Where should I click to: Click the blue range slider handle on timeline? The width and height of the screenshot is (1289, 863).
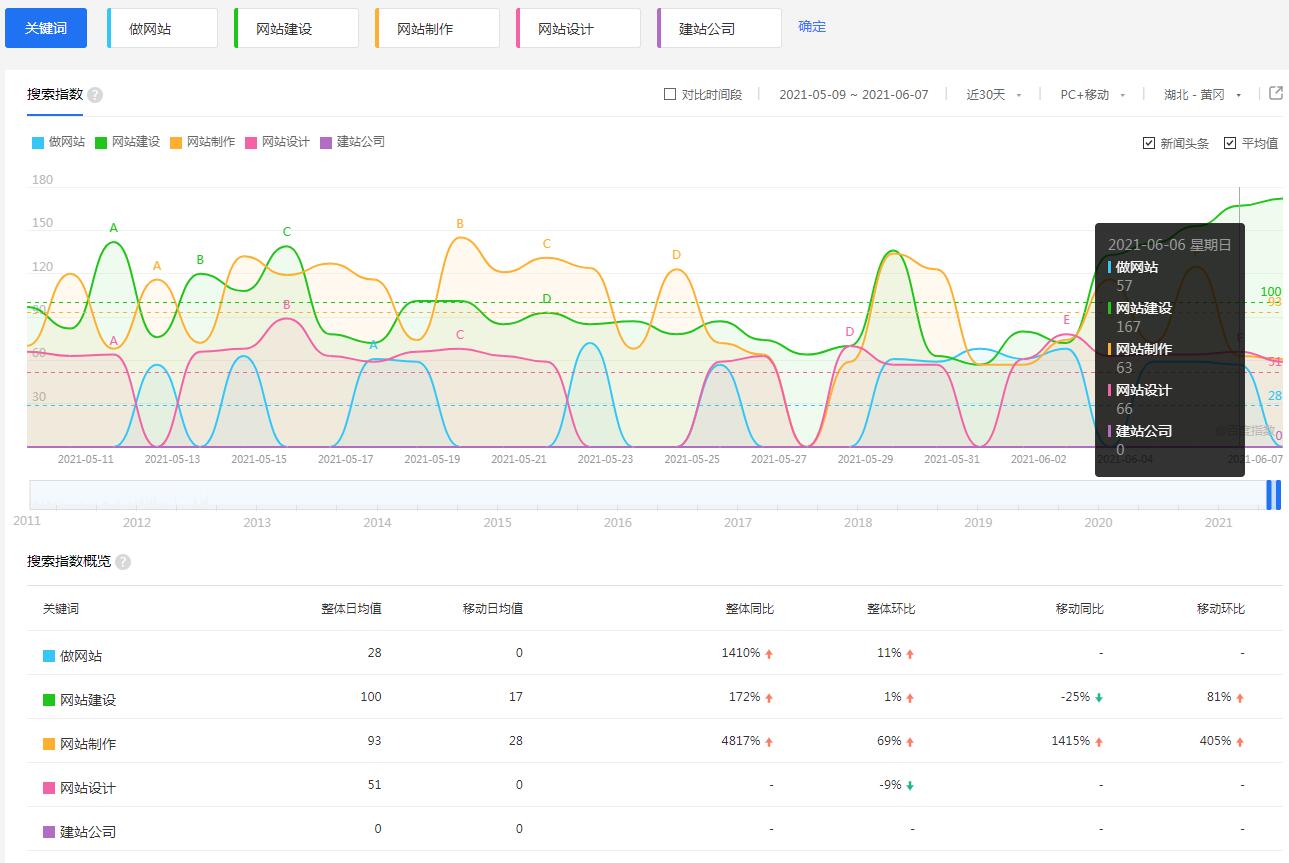click(1274, 495)
